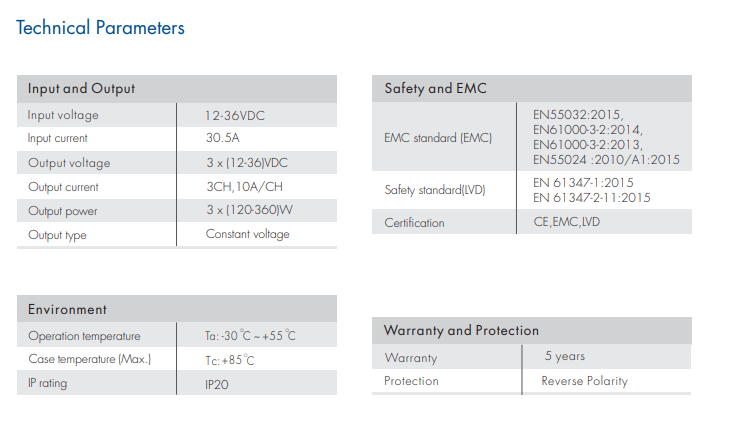Click the Technical Parameters heading
734x438 pixels.
pos(100,28)
